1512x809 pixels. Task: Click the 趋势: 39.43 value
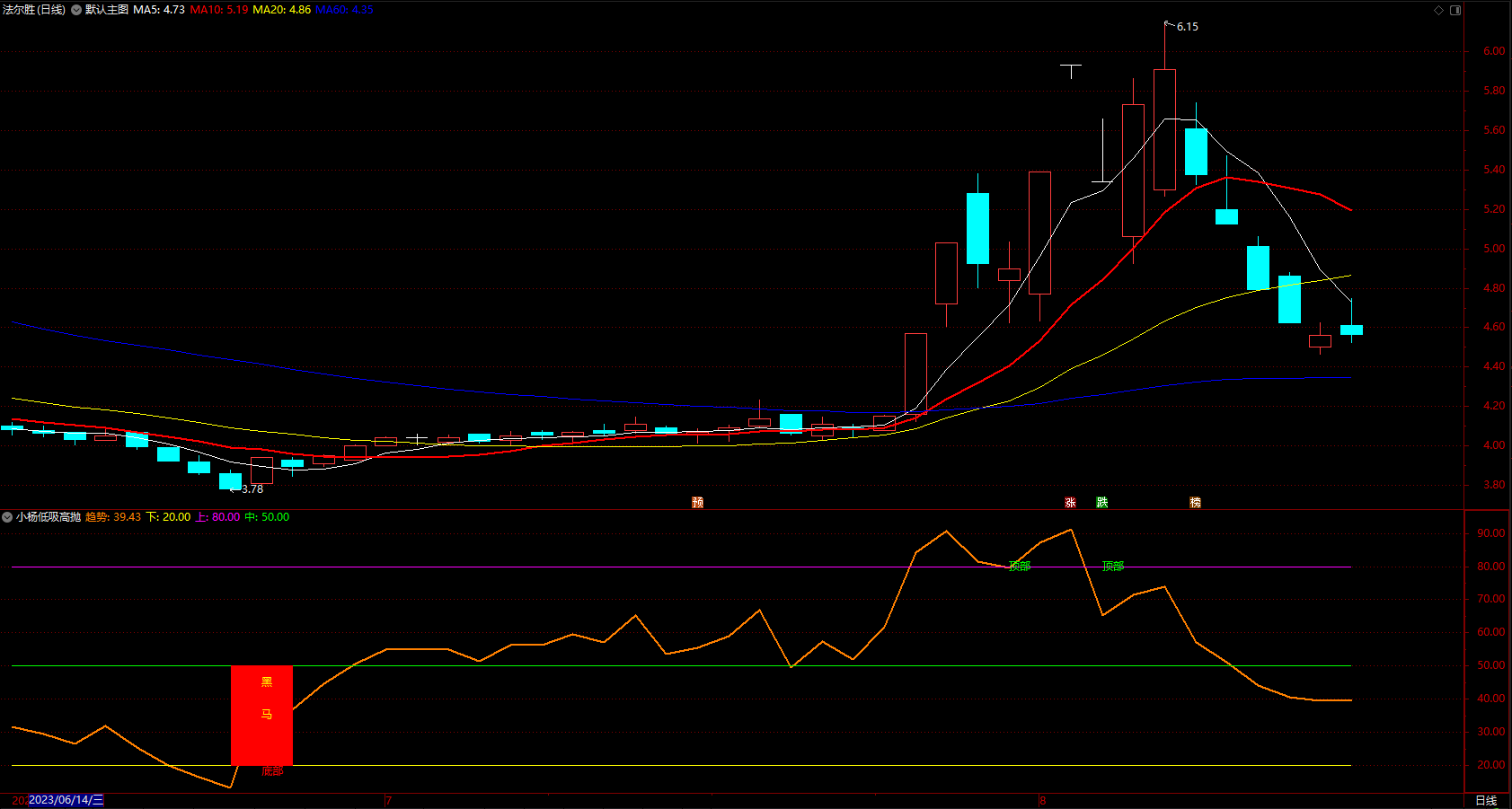[x=113, y=517]
